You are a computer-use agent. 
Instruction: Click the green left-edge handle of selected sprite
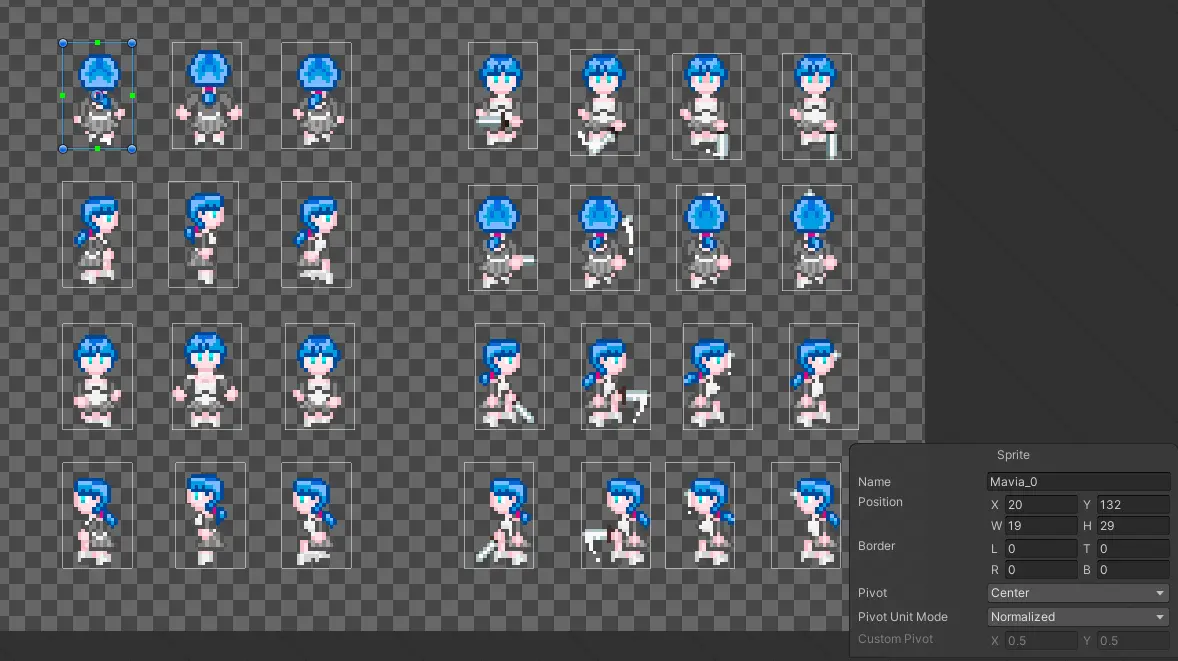coord(63,95)
